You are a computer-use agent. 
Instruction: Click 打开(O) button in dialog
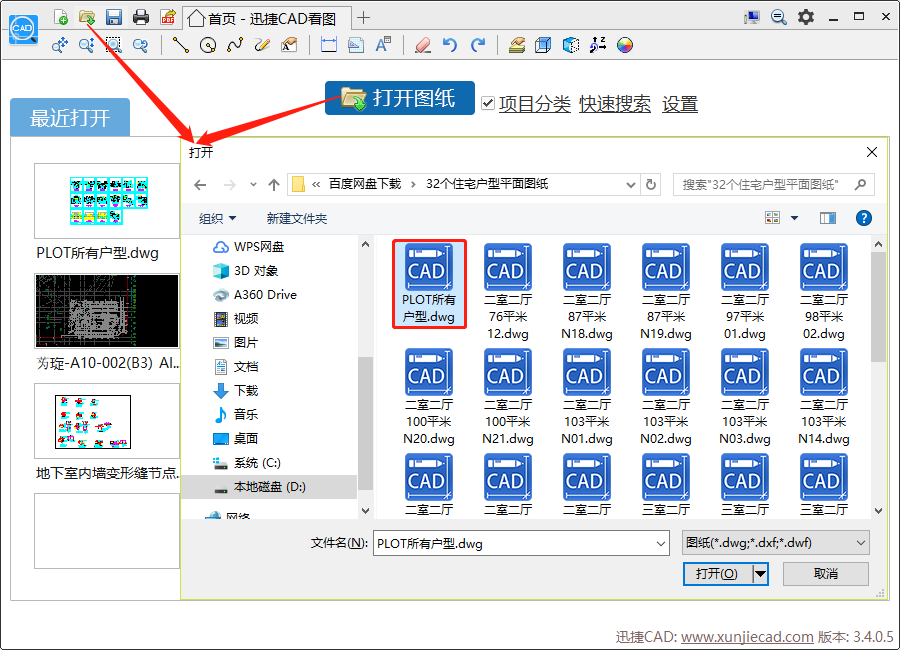[717, 574]
